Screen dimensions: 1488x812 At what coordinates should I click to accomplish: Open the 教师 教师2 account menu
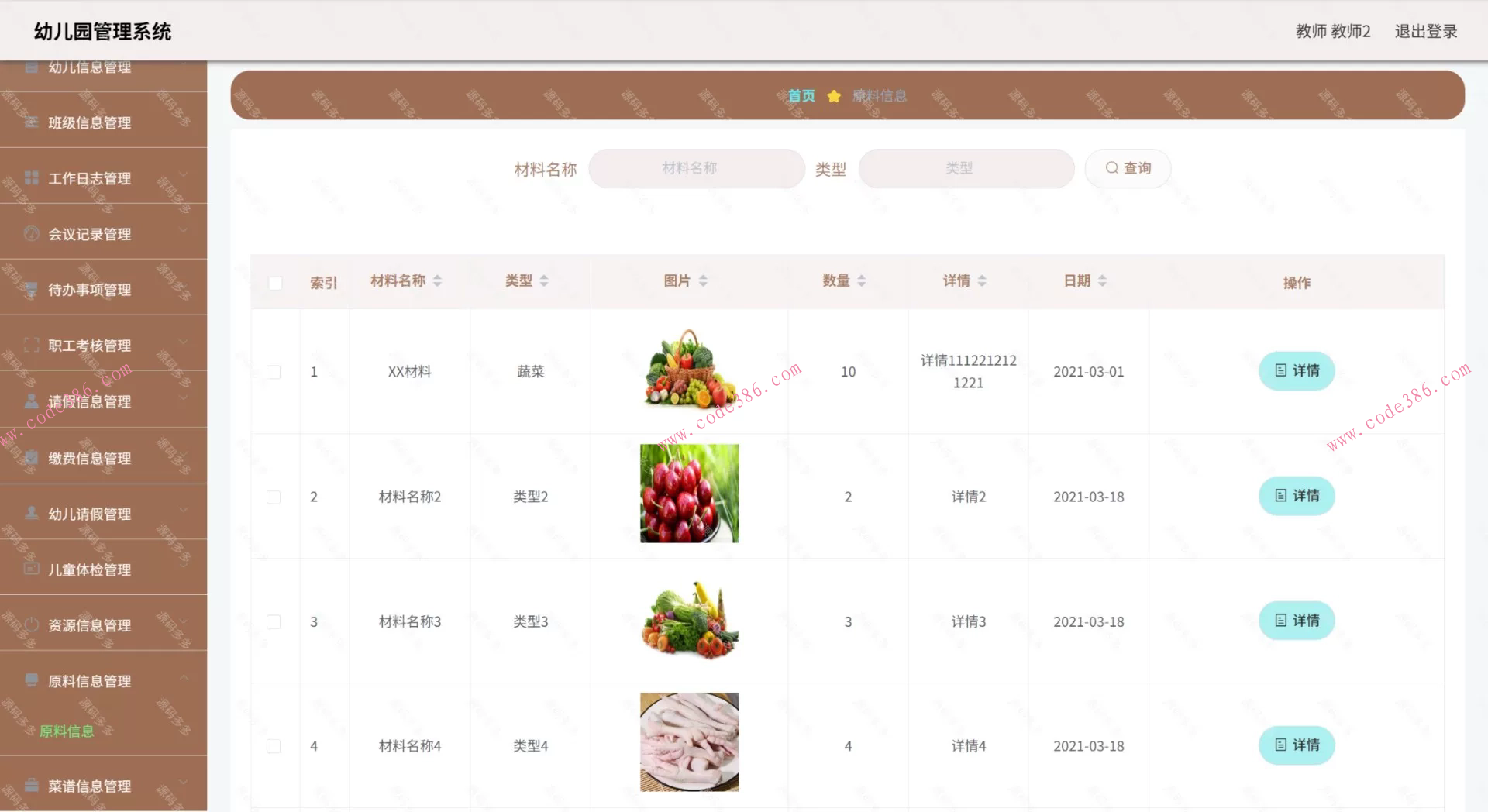[1333, 31]
